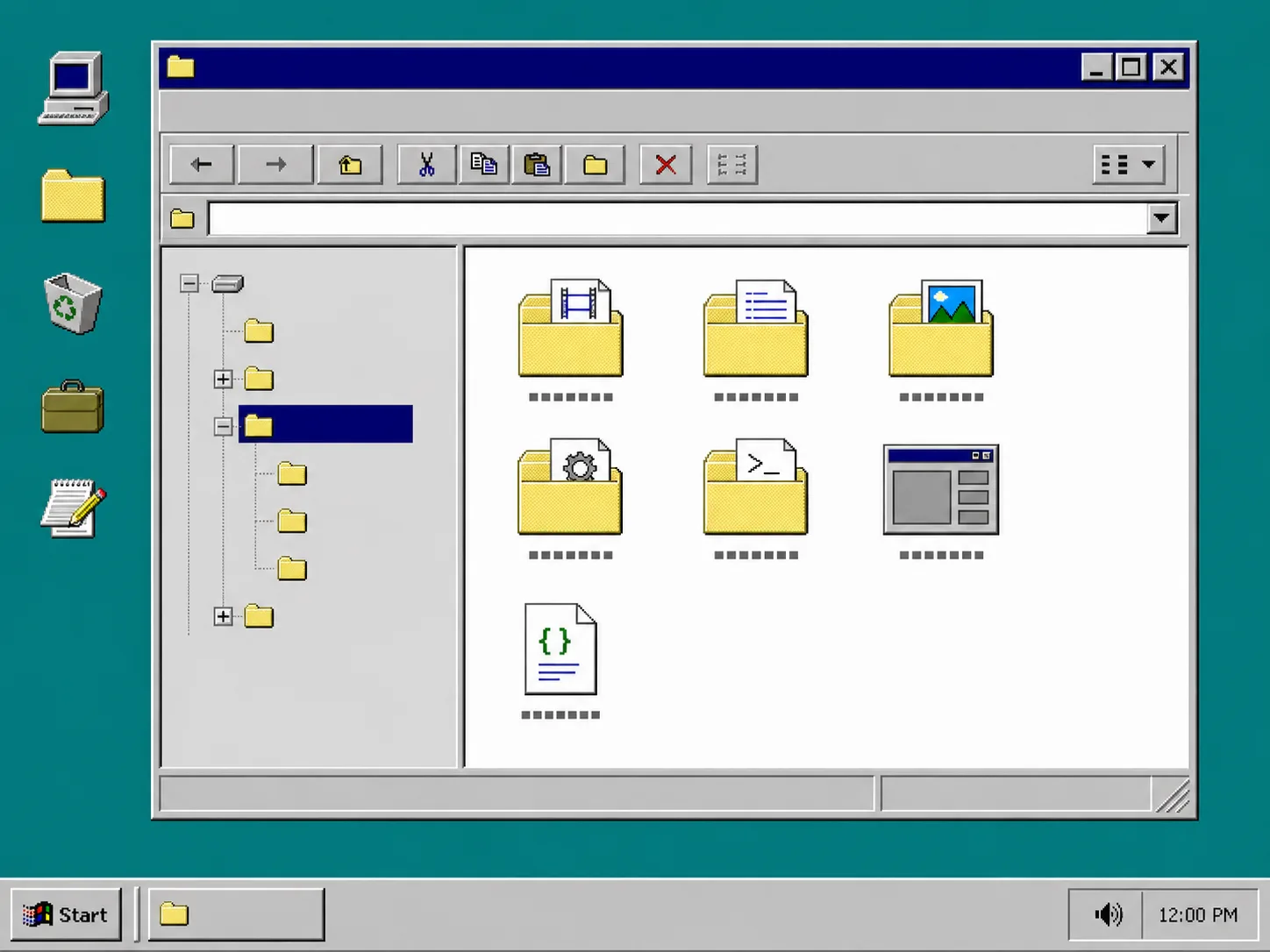Select the terminal prompt folder
1270x952 pixels.
tap(756, 487)
